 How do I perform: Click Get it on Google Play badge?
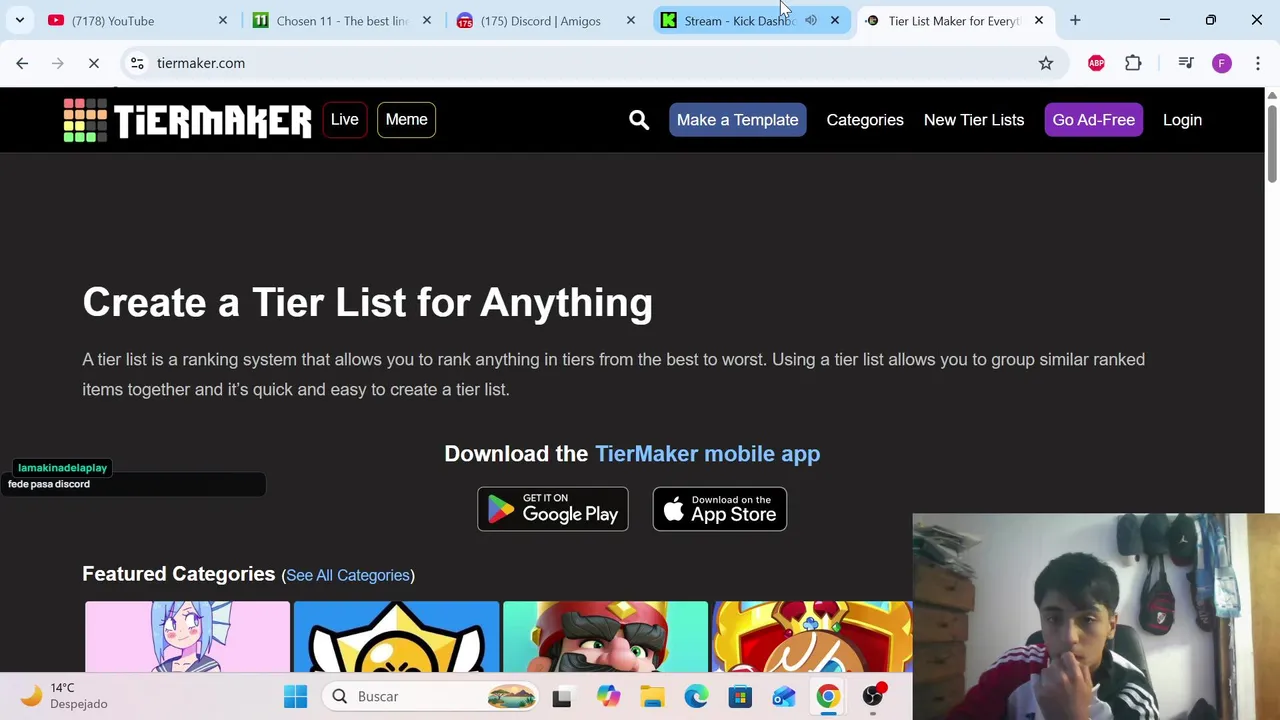tap(553, 509)
